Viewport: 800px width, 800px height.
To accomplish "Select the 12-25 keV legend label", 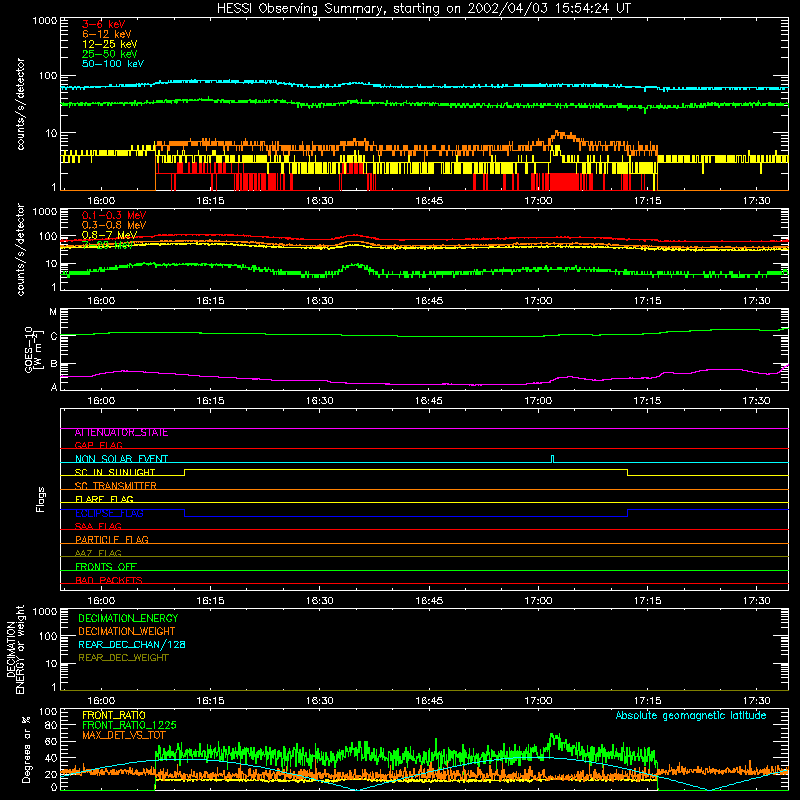I will point(110,44).
